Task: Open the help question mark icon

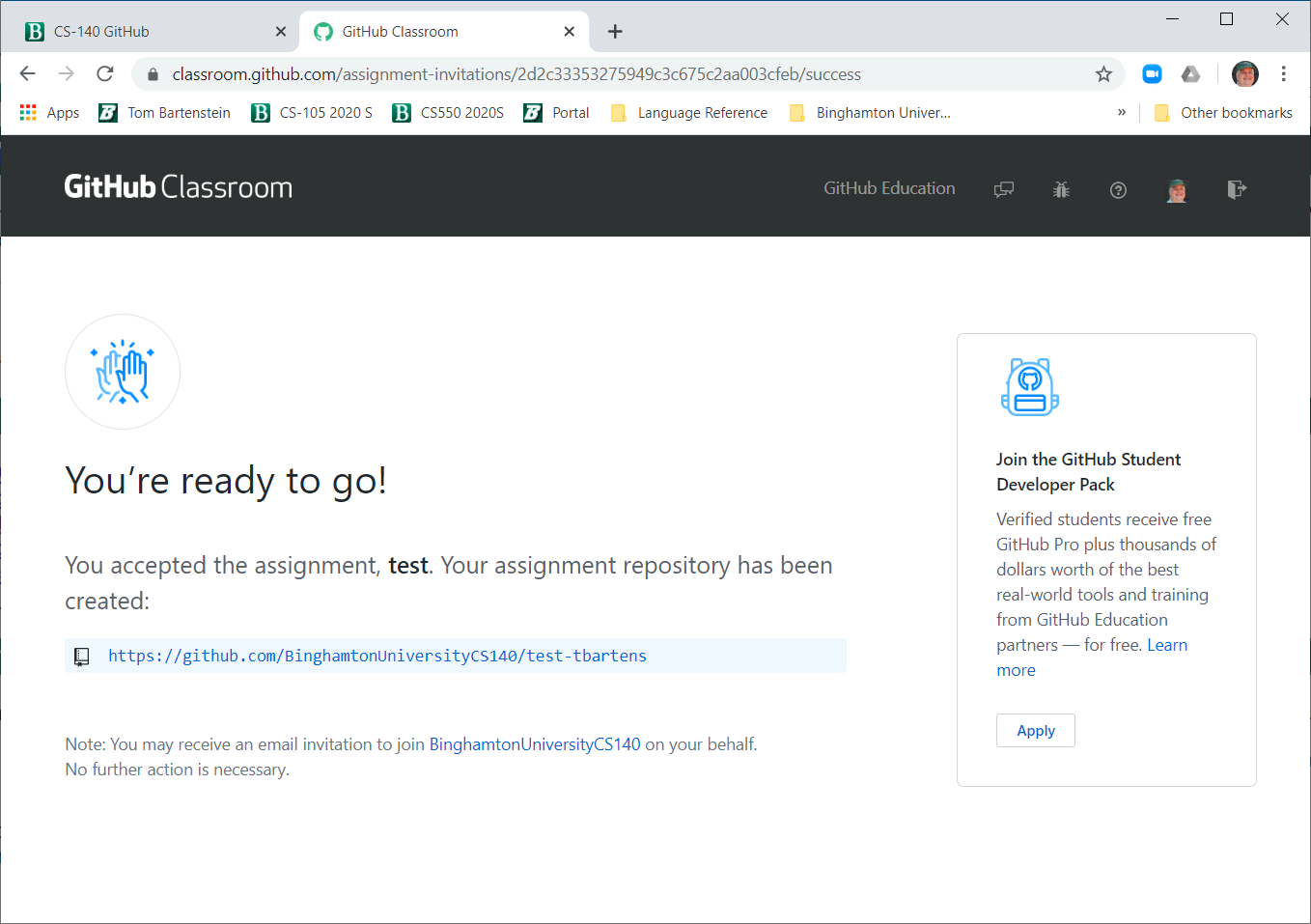Action: point(1118,190)
